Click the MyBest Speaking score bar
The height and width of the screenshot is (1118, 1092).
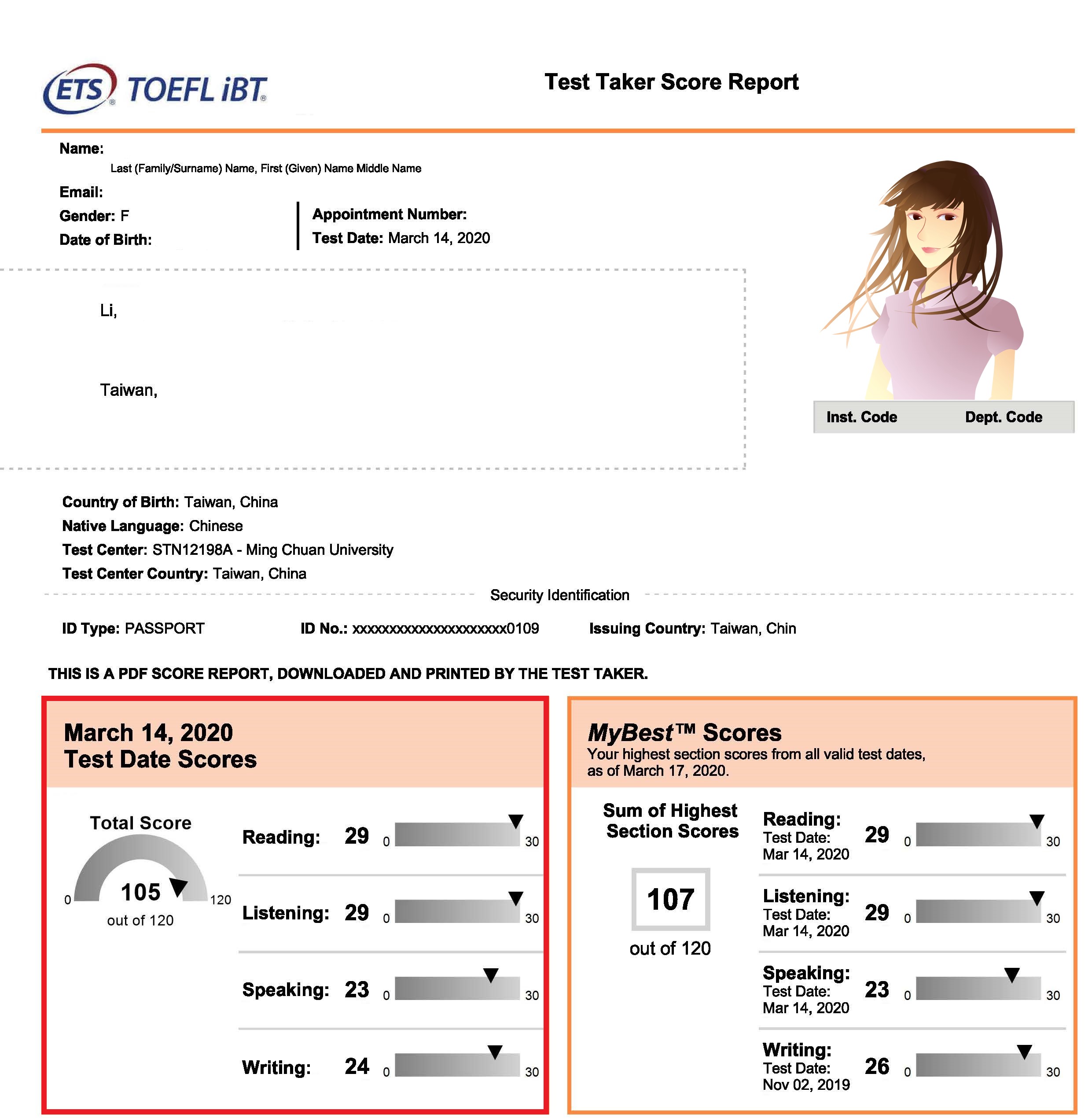pyautogui.click(x=978, y=988)
